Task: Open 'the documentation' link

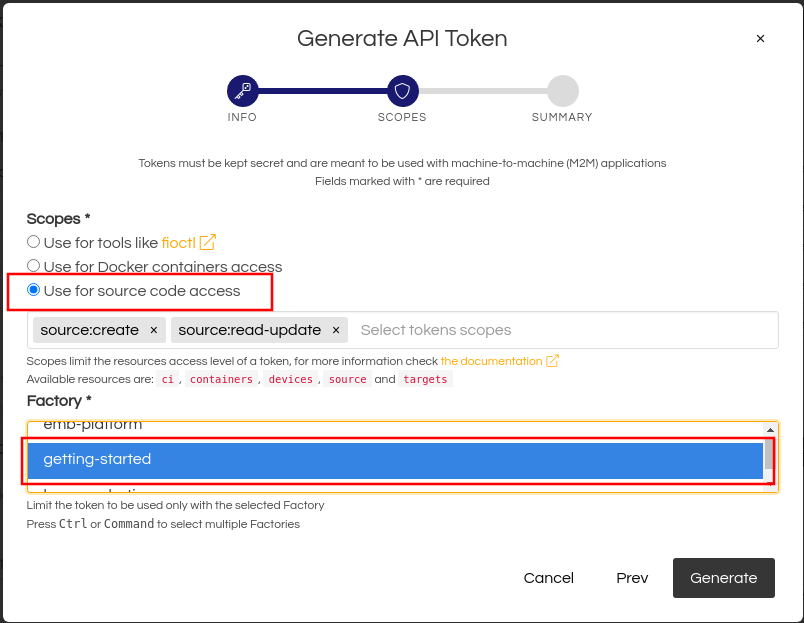Action: point(491,361)
